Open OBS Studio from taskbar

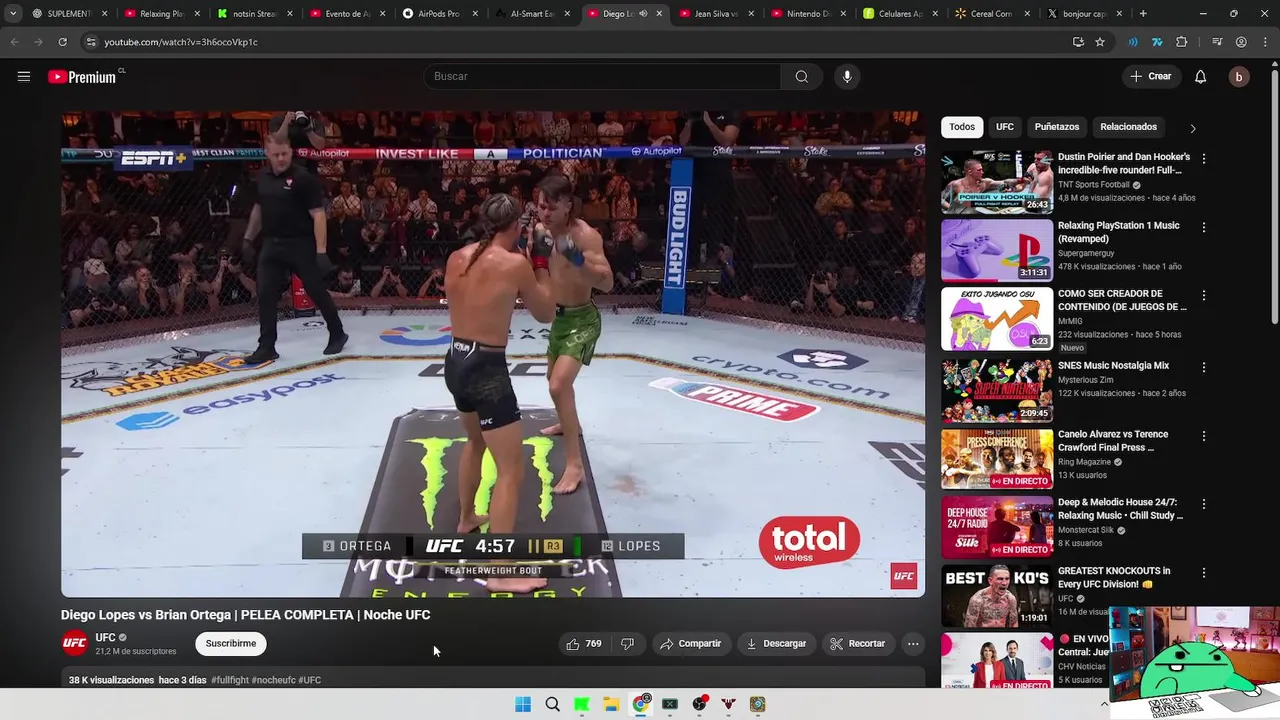click(x=699, y=704)
